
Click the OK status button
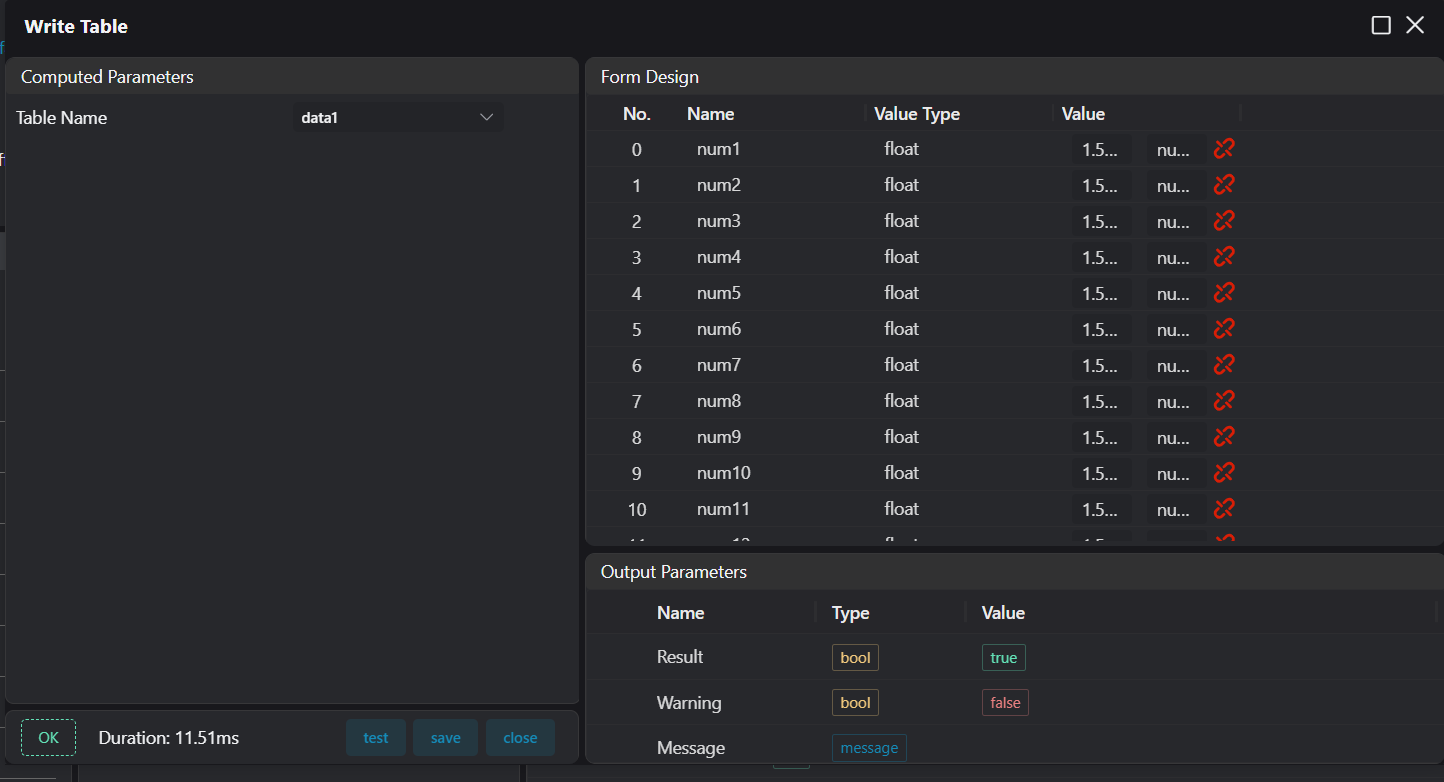(x=48, y=738)
